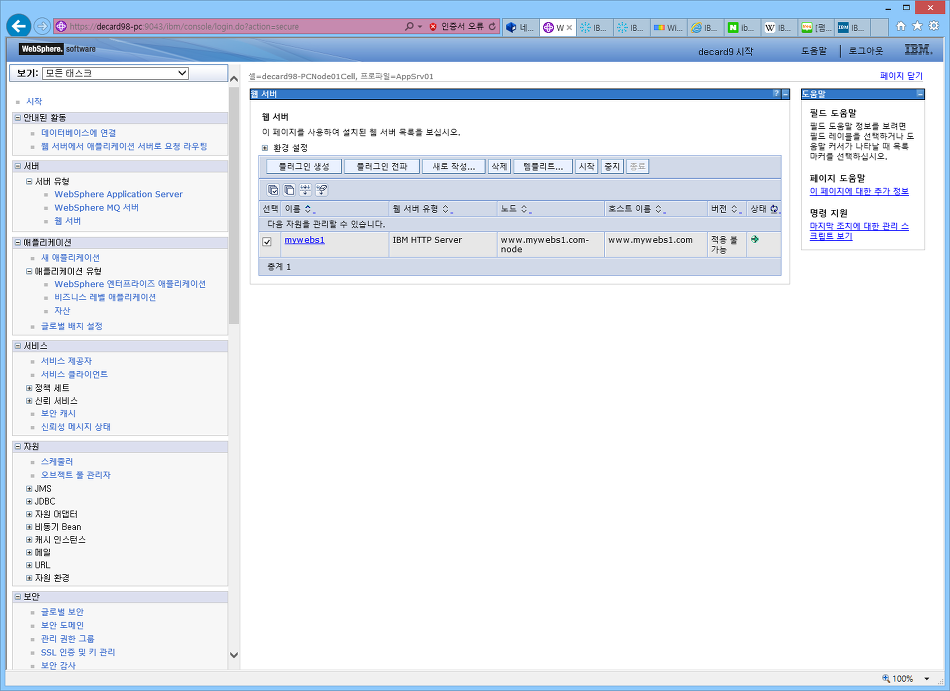Click the 템플리트... button

coord(543,167)
